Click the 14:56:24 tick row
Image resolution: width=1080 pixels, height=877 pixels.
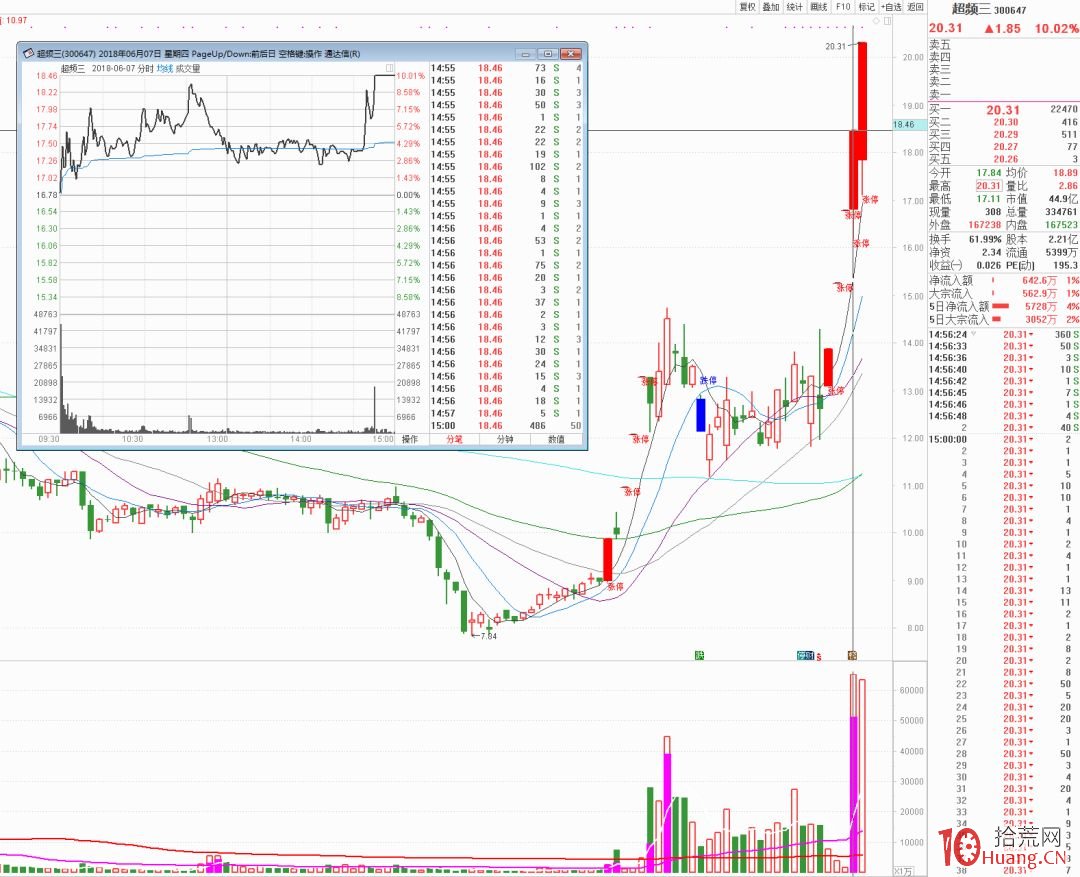point(1004,334)
